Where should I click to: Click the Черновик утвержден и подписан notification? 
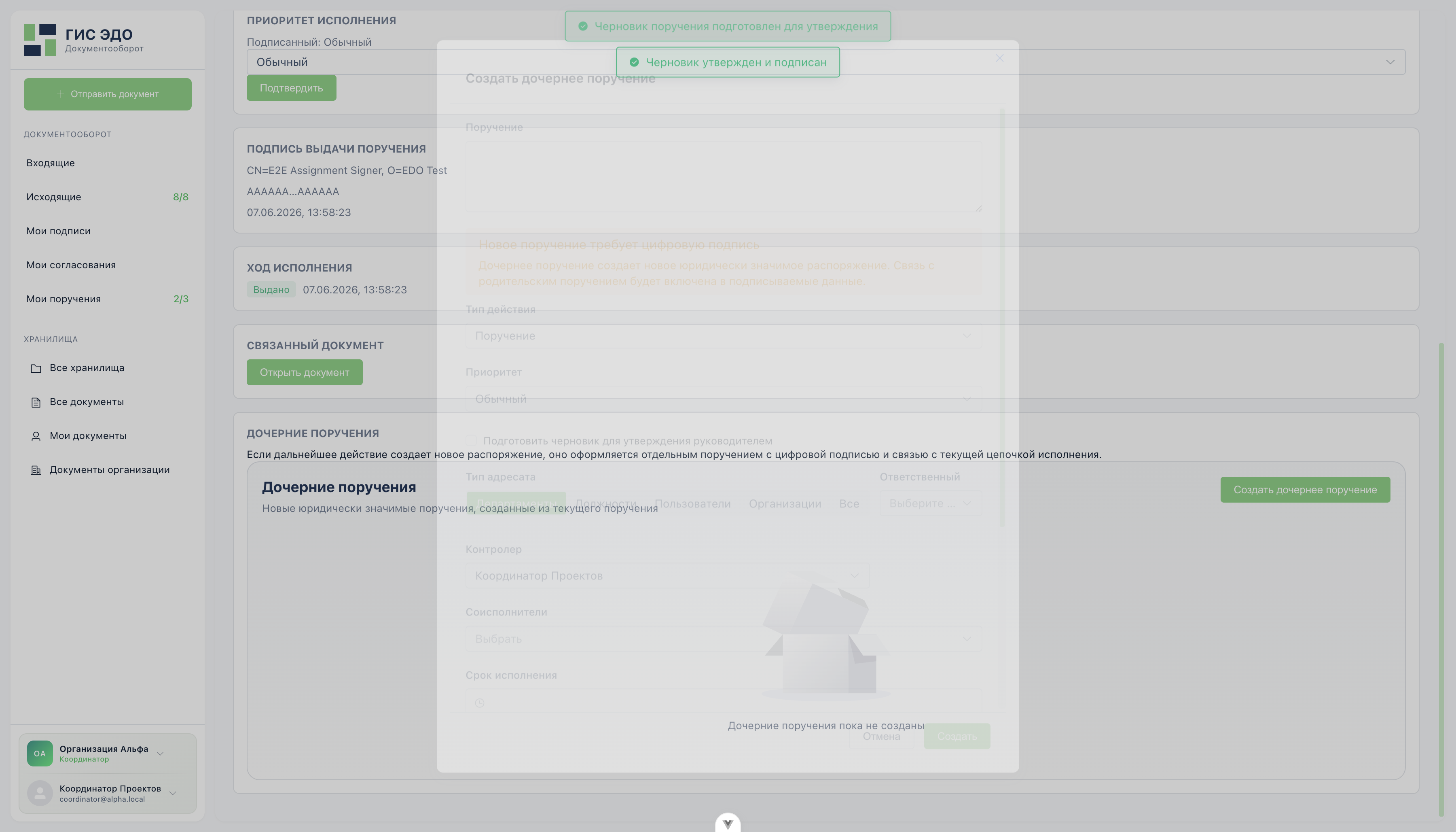coord(728,62)
